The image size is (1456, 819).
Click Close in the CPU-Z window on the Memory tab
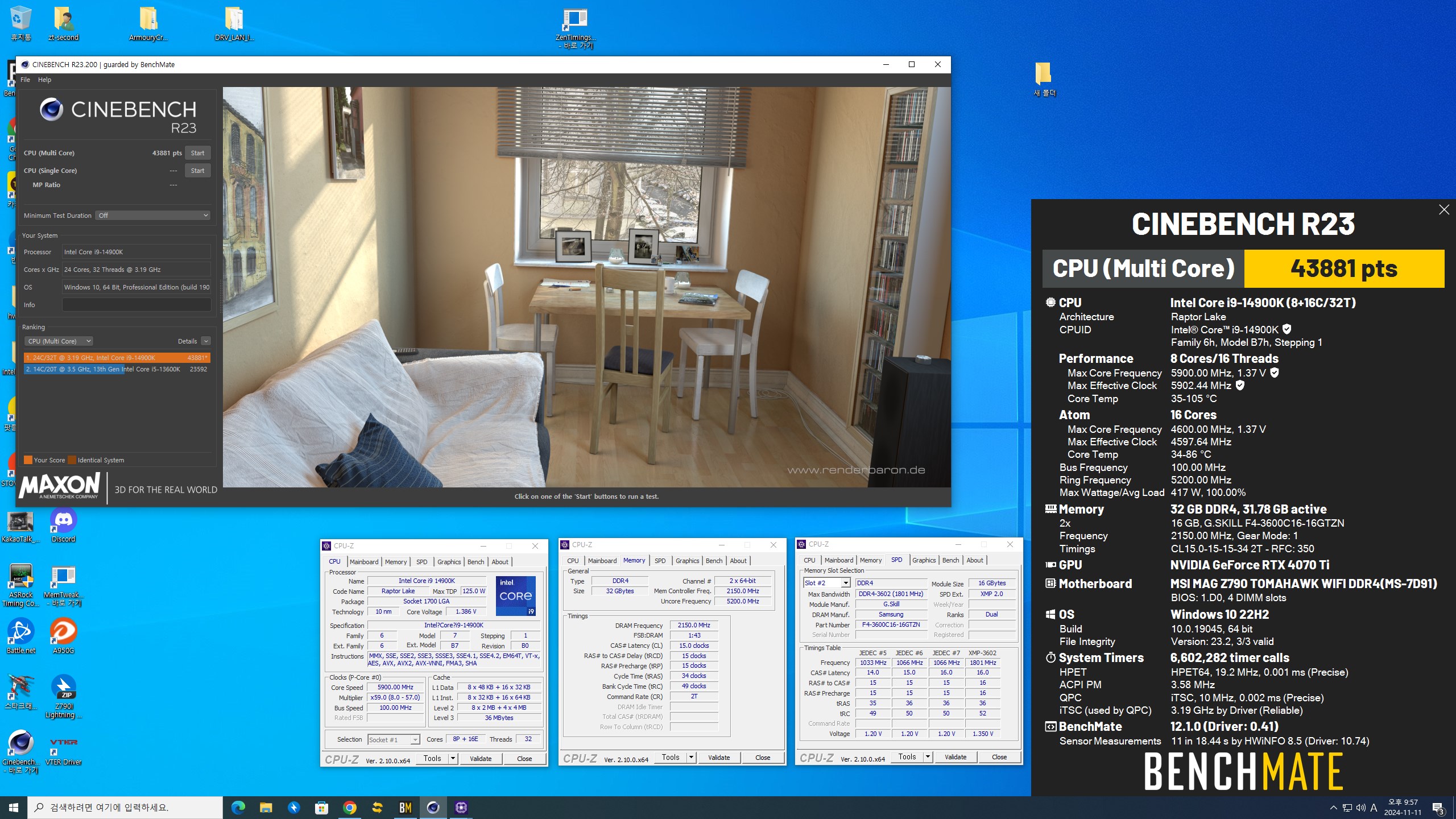tap(763, 758)
